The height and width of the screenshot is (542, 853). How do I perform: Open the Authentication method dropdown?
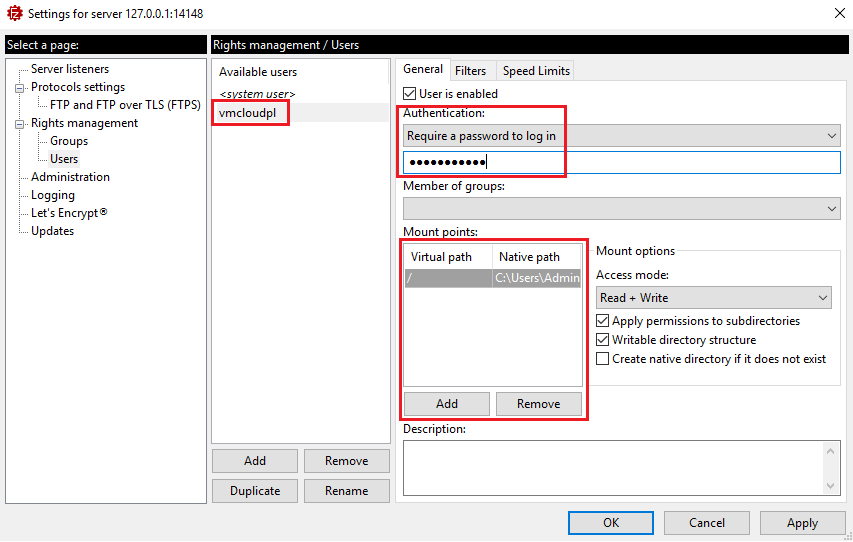620,136
